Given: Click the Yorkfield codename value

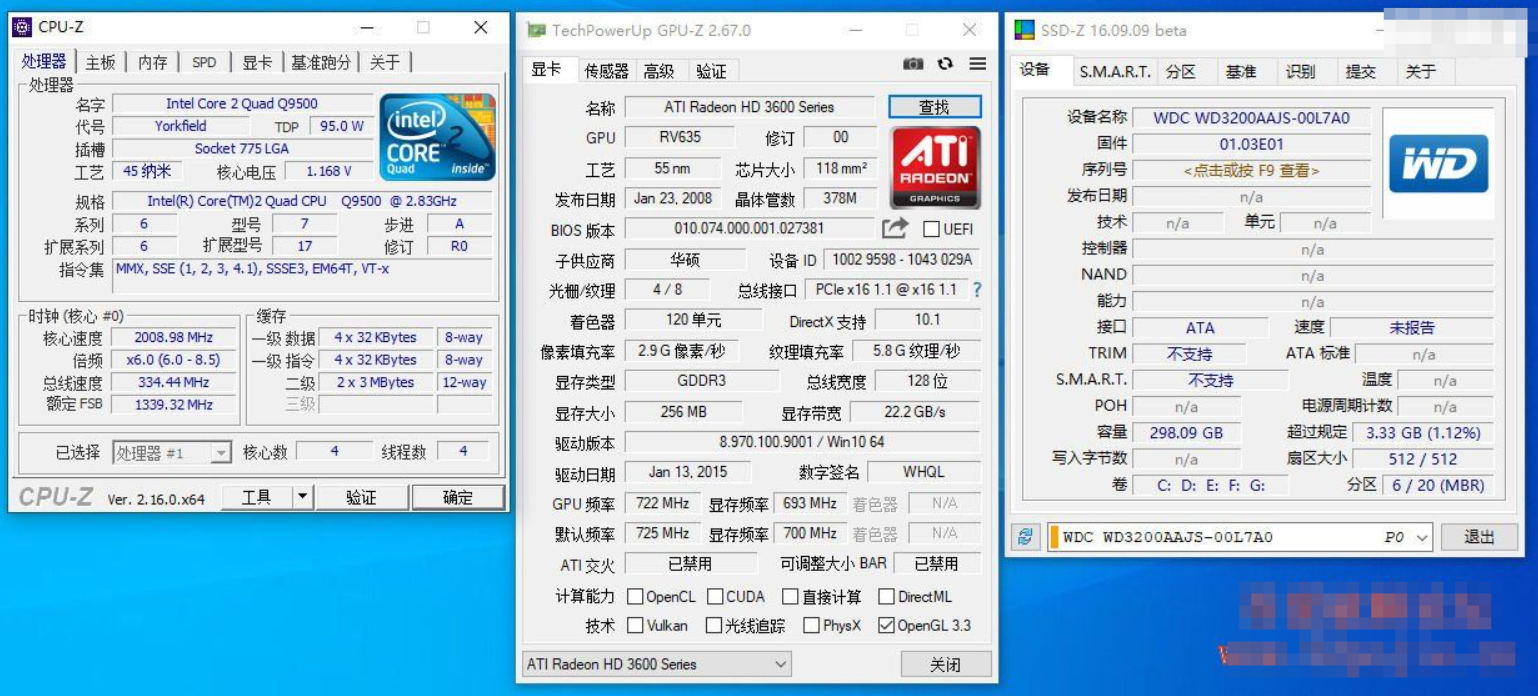Looking at the screenshot, I should click(180, 126).
